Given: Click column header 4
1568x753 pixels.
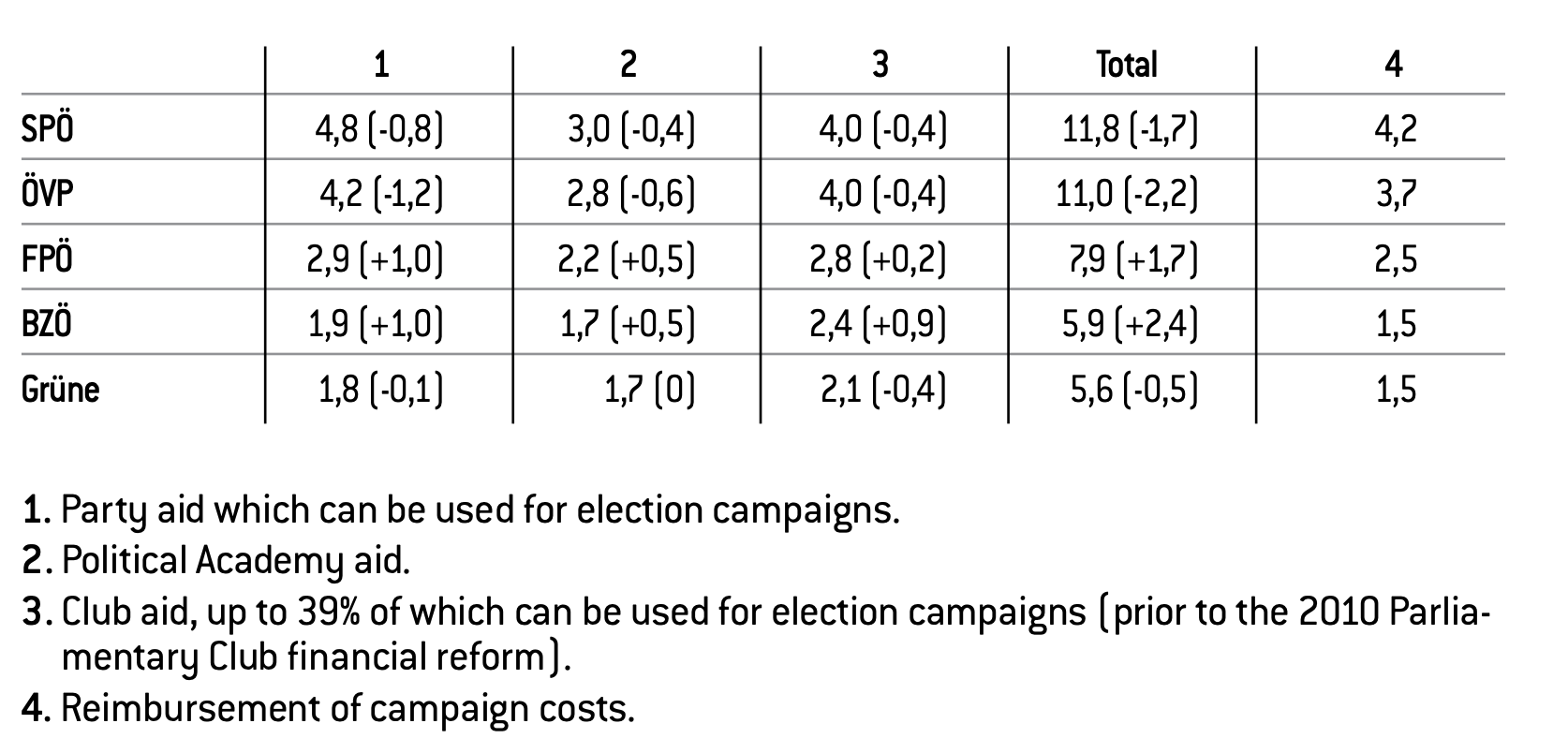Looking at the screenshot, I should (x=1394, y=65).
